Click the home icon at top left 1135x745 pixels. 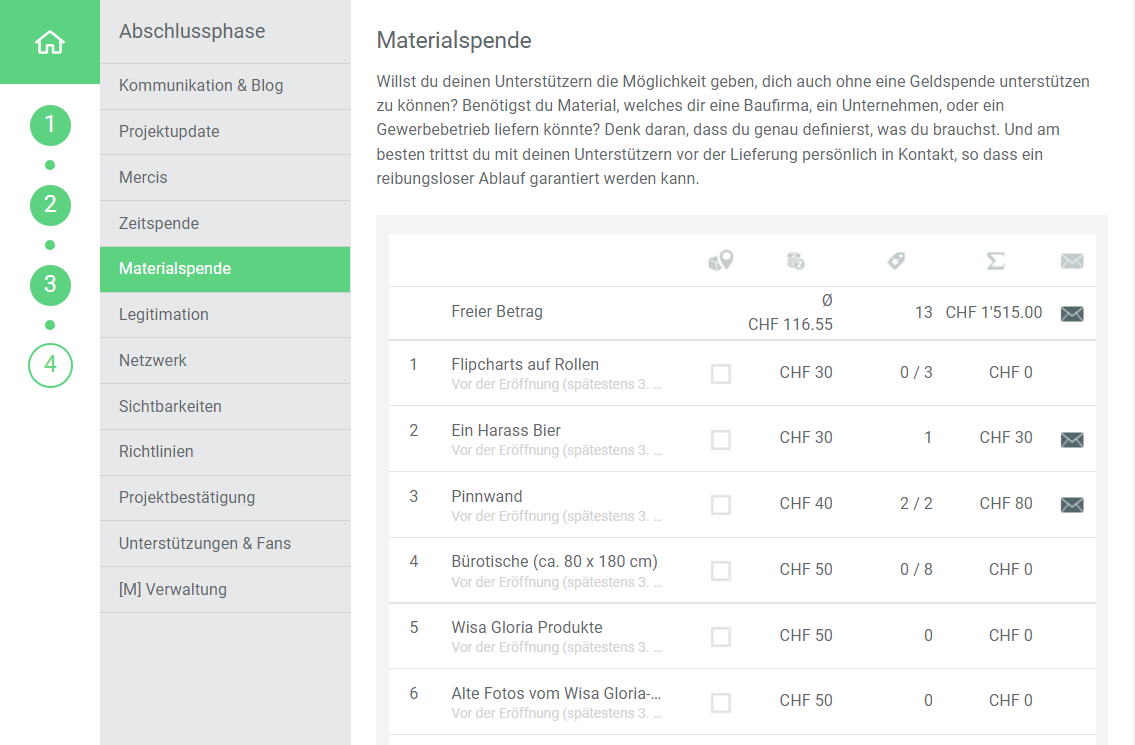[x=49, y=43]
